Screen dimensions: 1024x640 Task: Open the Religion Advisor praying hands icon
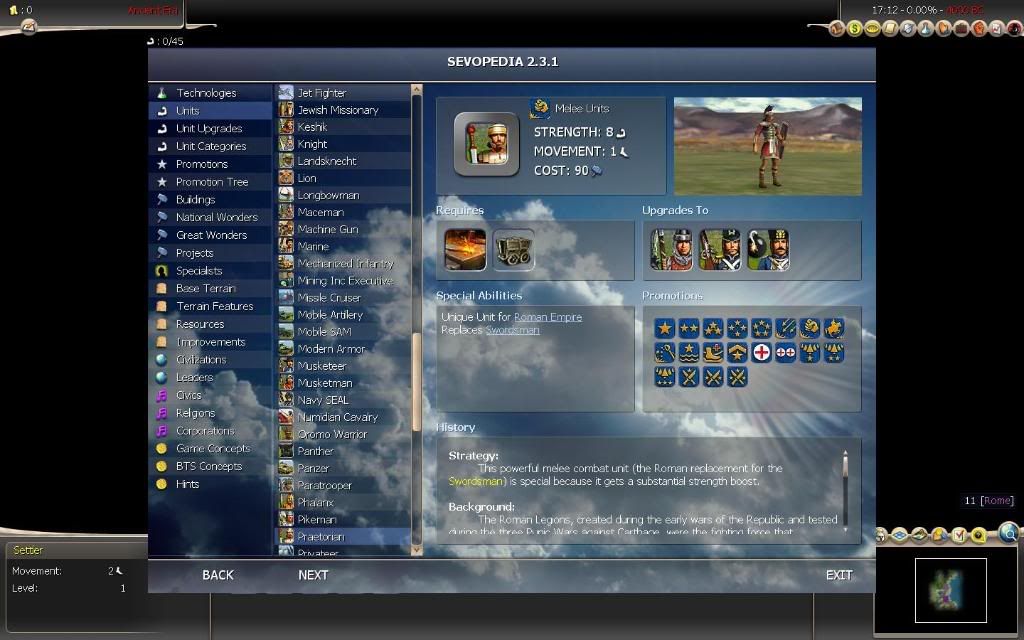tap(944, 28)
